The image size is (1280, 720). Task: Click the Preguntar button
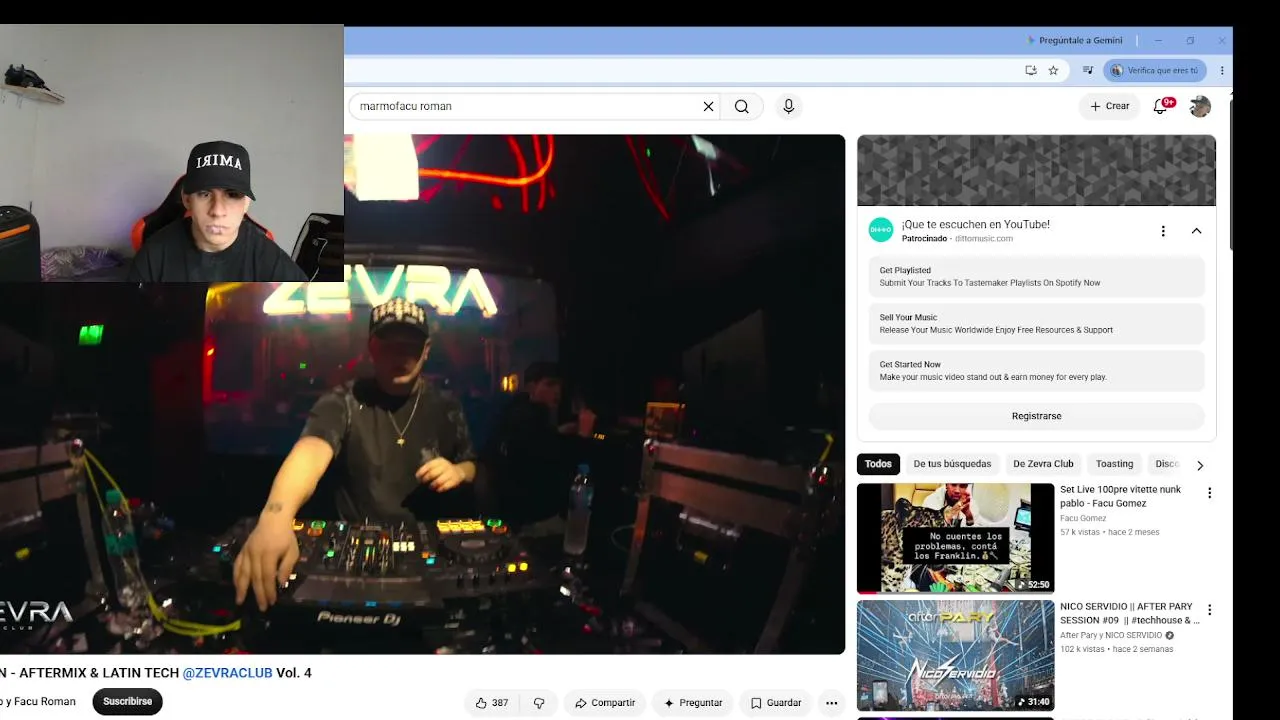tap(693, 703)
